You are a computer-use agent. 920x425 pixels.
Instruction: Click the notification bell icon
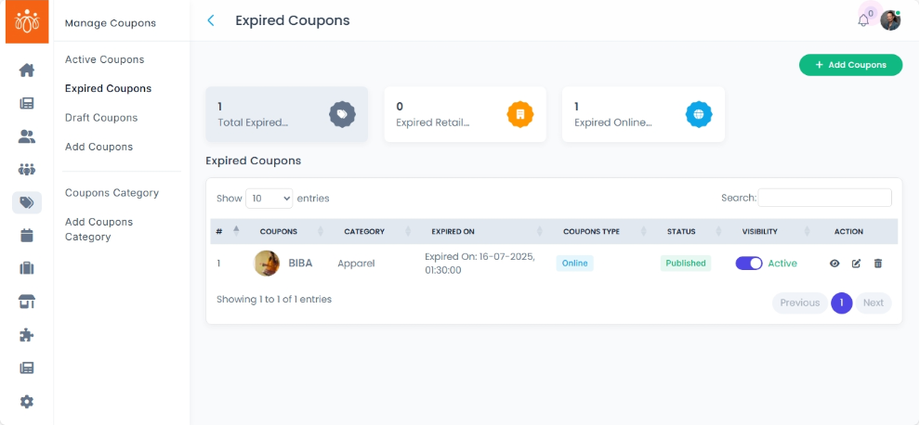pyautogui.click(x=863, y=20)
